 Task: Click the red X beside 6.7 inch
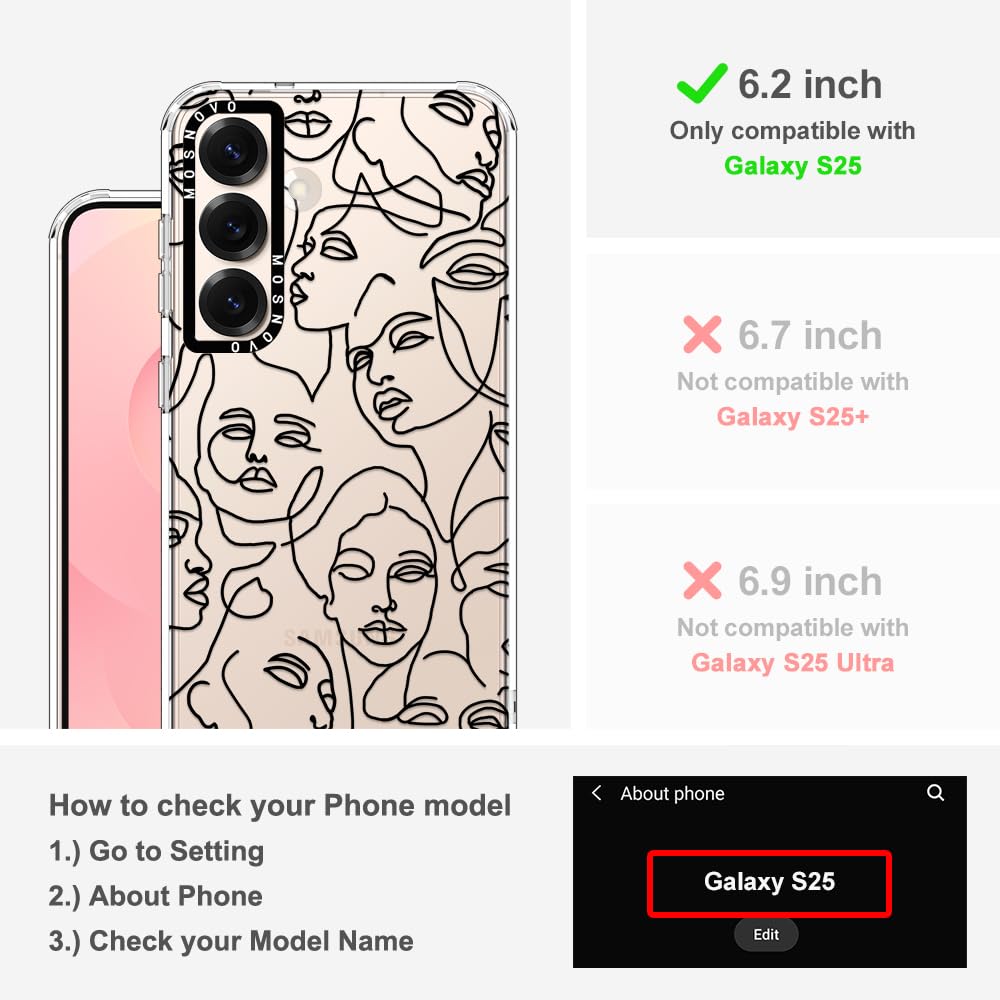point(702,334)
